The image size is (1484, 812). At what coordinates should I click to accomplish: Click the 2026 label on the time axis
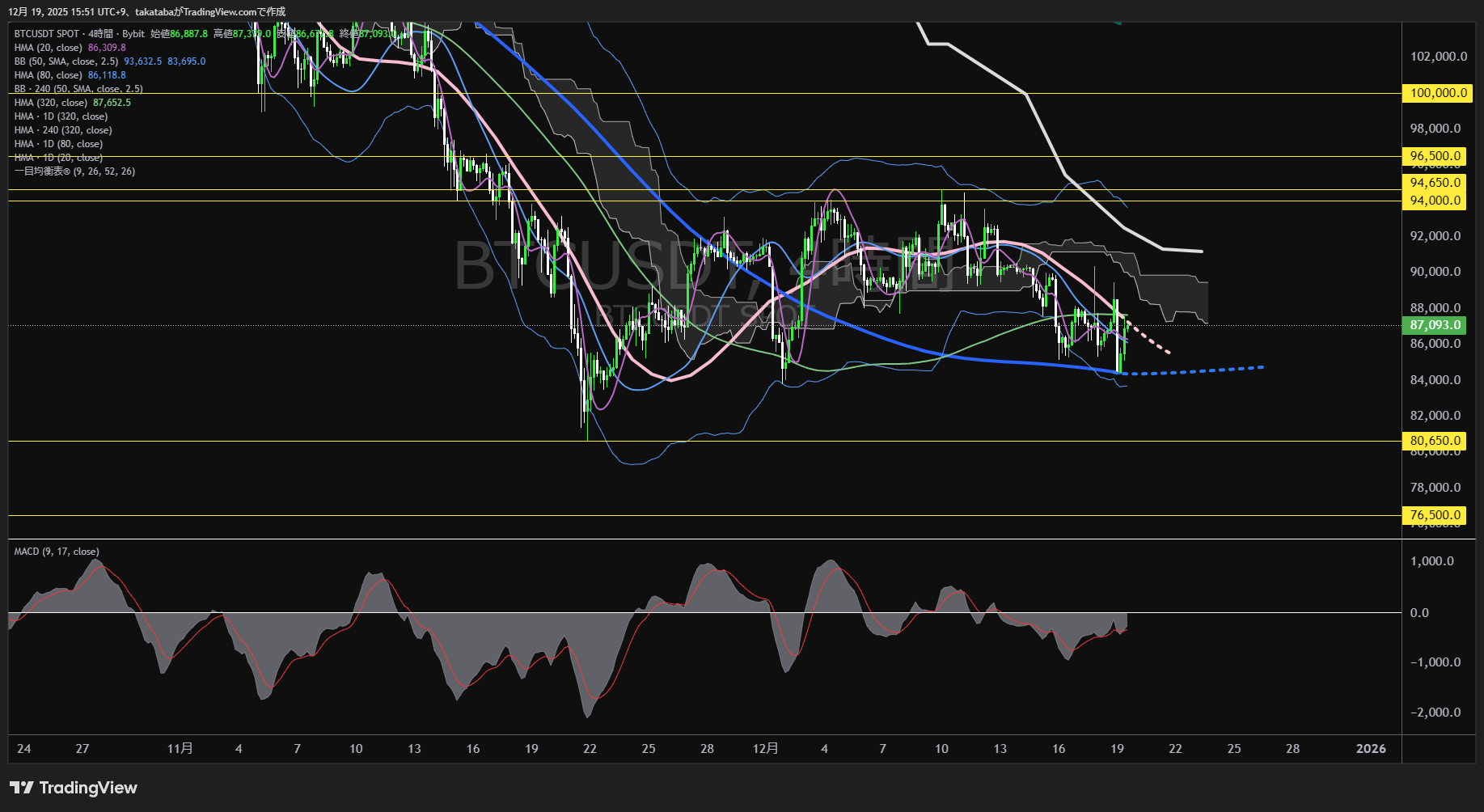[x=1370, y=749]
